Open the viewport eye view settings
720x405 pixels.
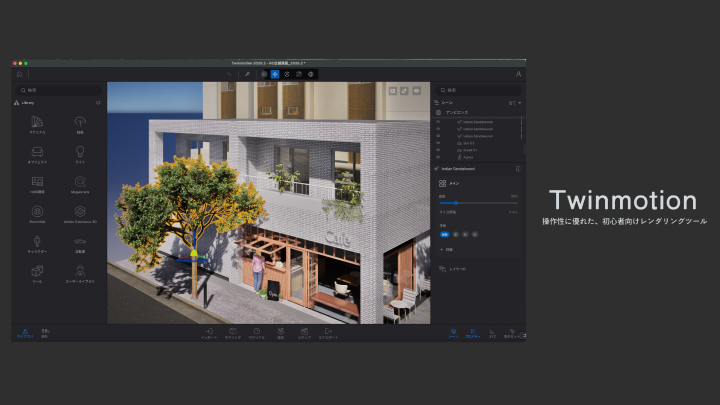coord(416,91)
